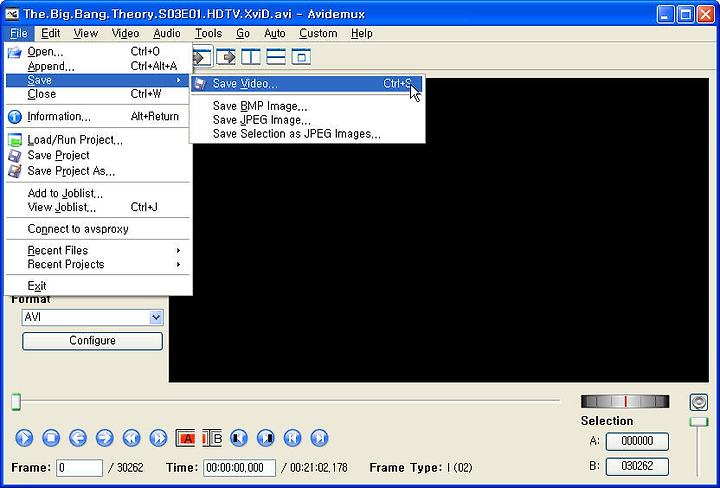Toggle the audio speaker icon above volume slider
Viewport: 720px width, 488px height.
pos(698,403)
